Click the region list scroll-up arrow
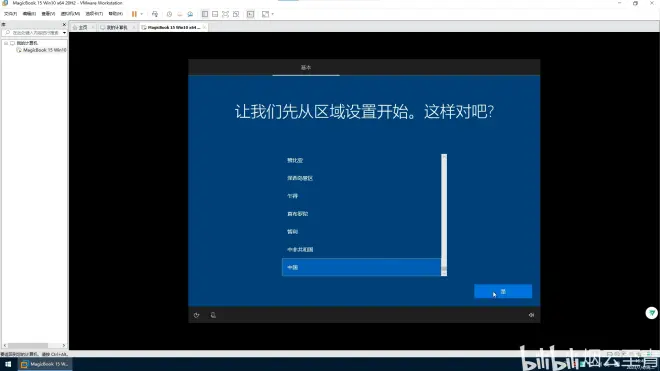Screen dimensions: 660x371 pos(444,156)
